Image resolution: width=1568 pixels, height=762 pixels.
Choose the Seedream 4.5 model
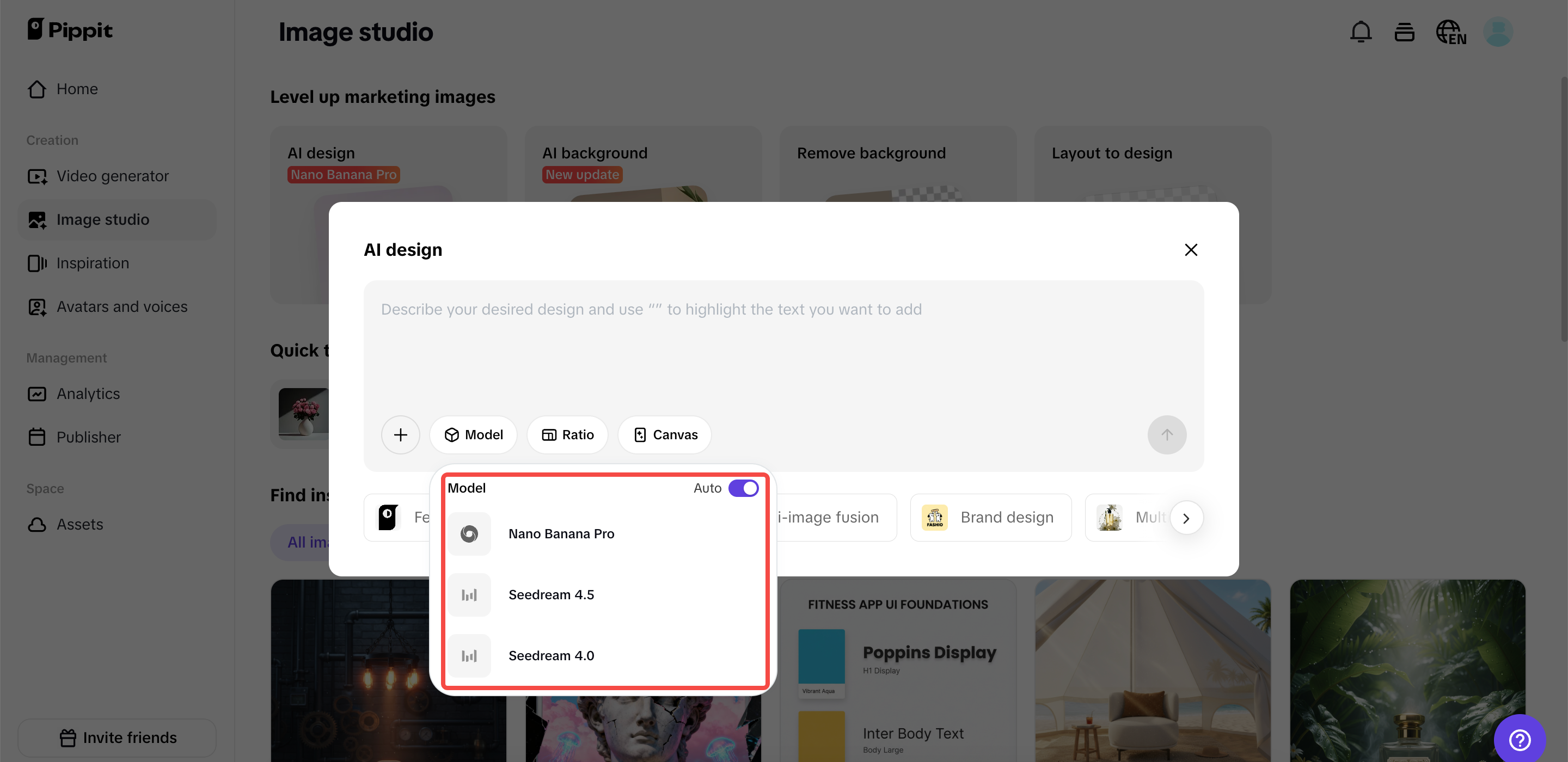pyautogui.click(x=551, y=594)
